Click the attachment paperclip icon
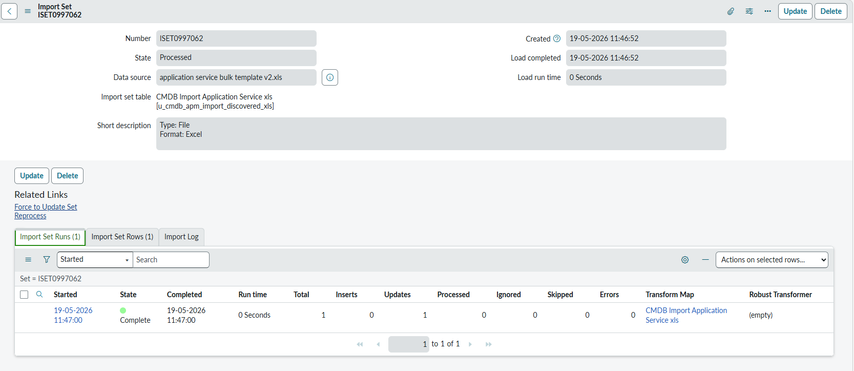This screenshot has width=854, height=371. click(x=731, y=11)
